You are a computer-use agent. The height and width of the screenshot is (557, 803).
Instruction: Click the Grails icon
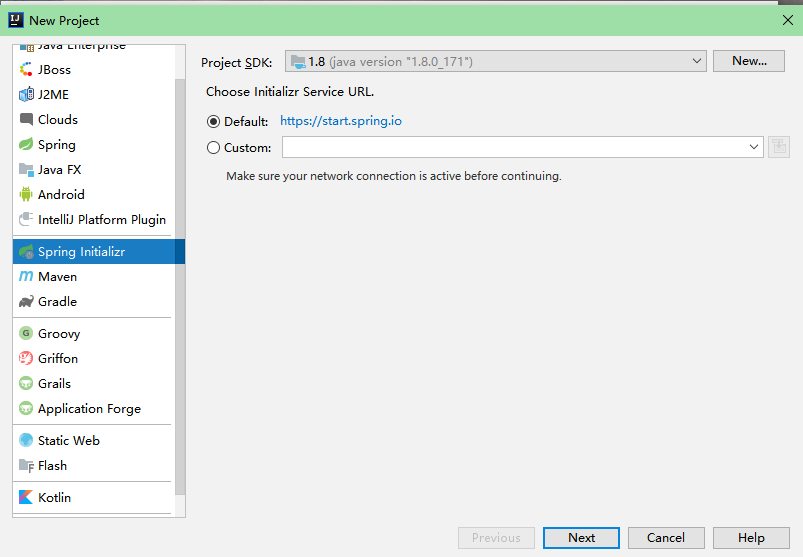26,383
